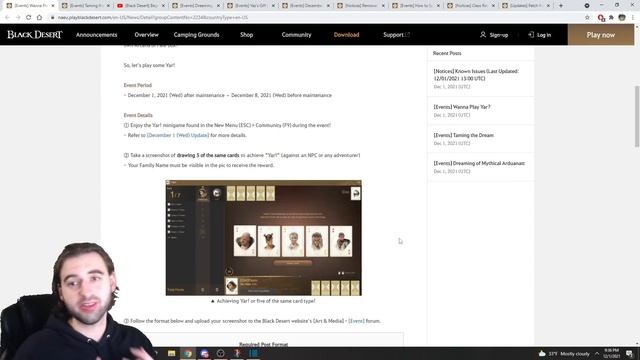The height and width of the screenshot is (360, 640).
Task: Click the taskbar clock
Action: 611,353
